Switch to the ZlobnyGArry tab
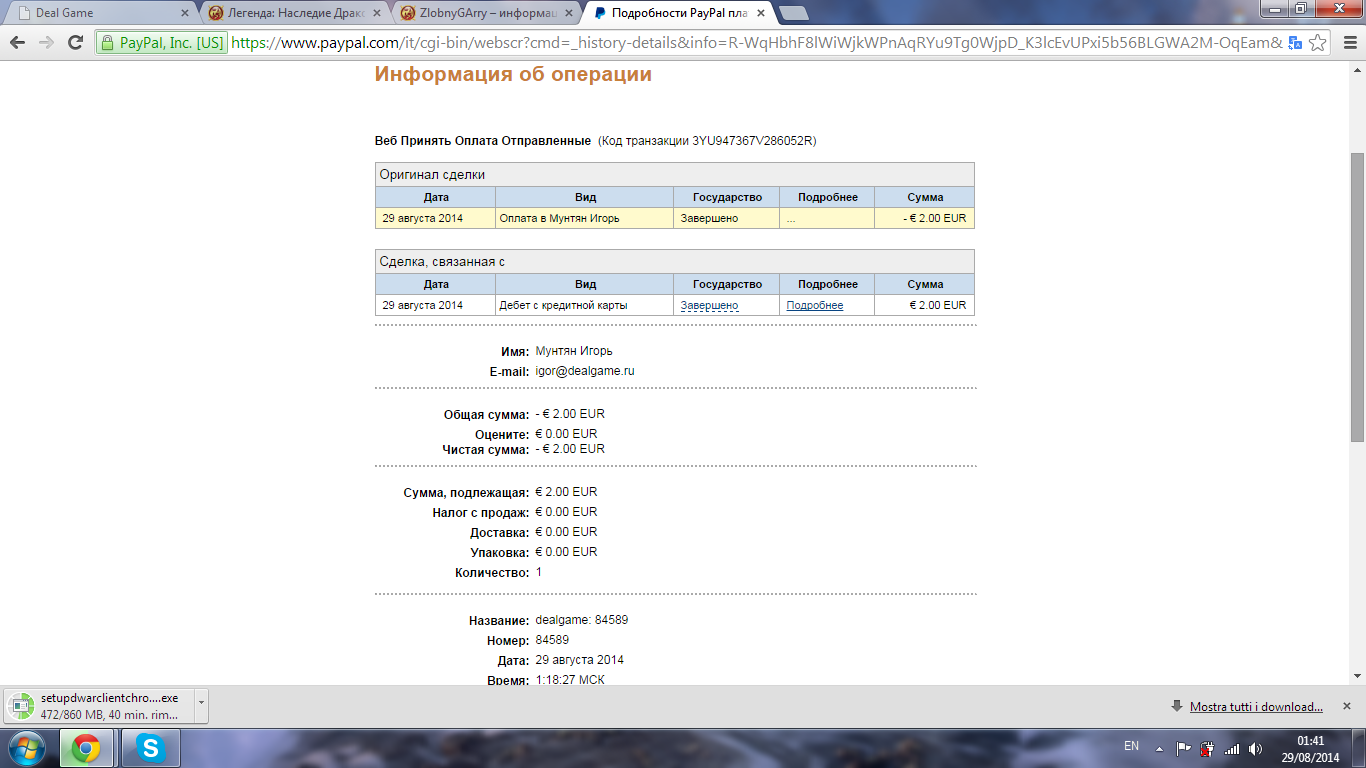1366x768 pixels. (486, 13)
